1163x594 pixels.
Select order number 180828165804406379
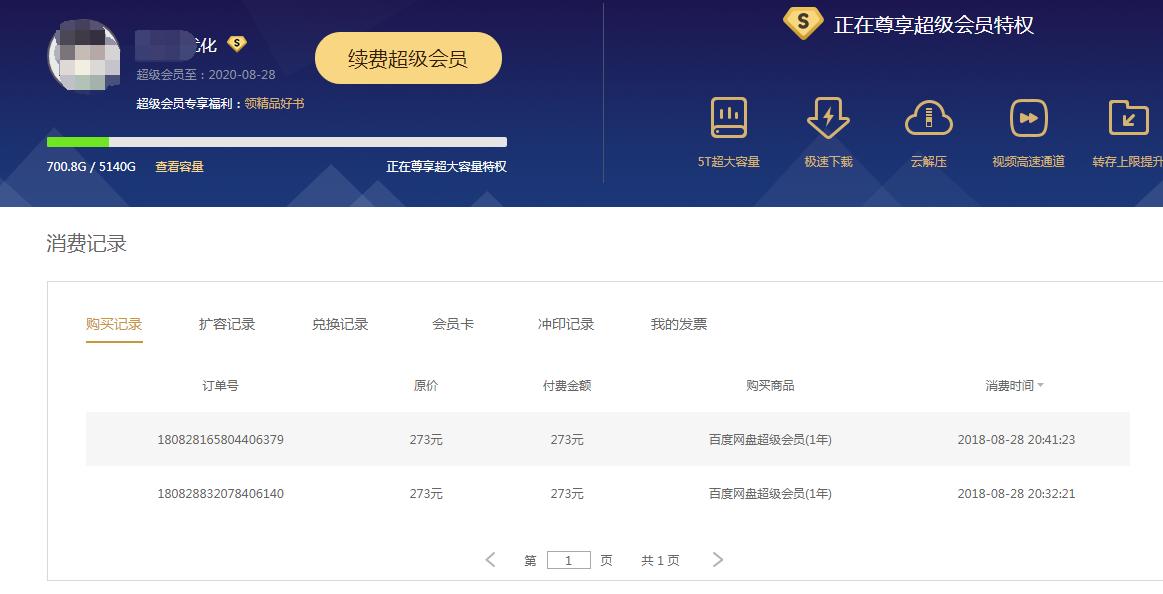click(x=220, y=440)
